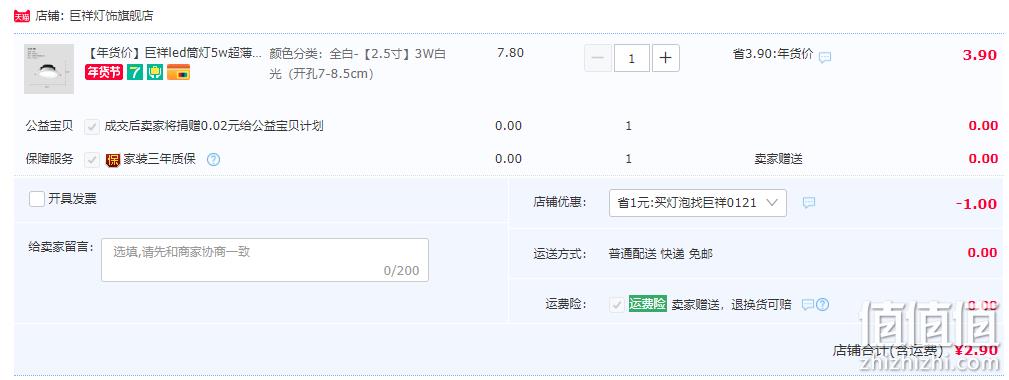
Task: Open the 巨祥灯饰旗舰店 store link
Action: point(111,17)
